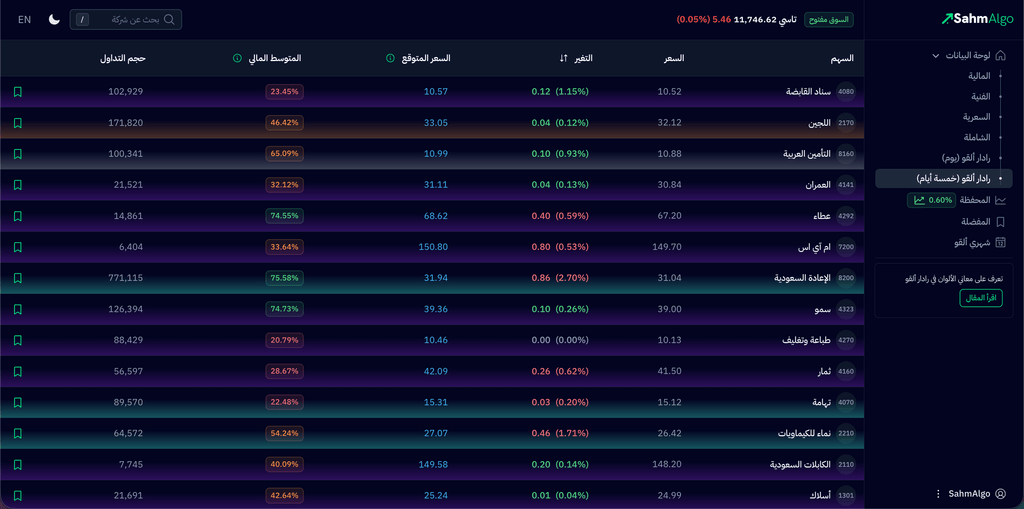Viewport: 1024px width, 509px height.
Task: Open the المحفظة portfolio link
Action: pyautogui.click(x=975, y=200)
